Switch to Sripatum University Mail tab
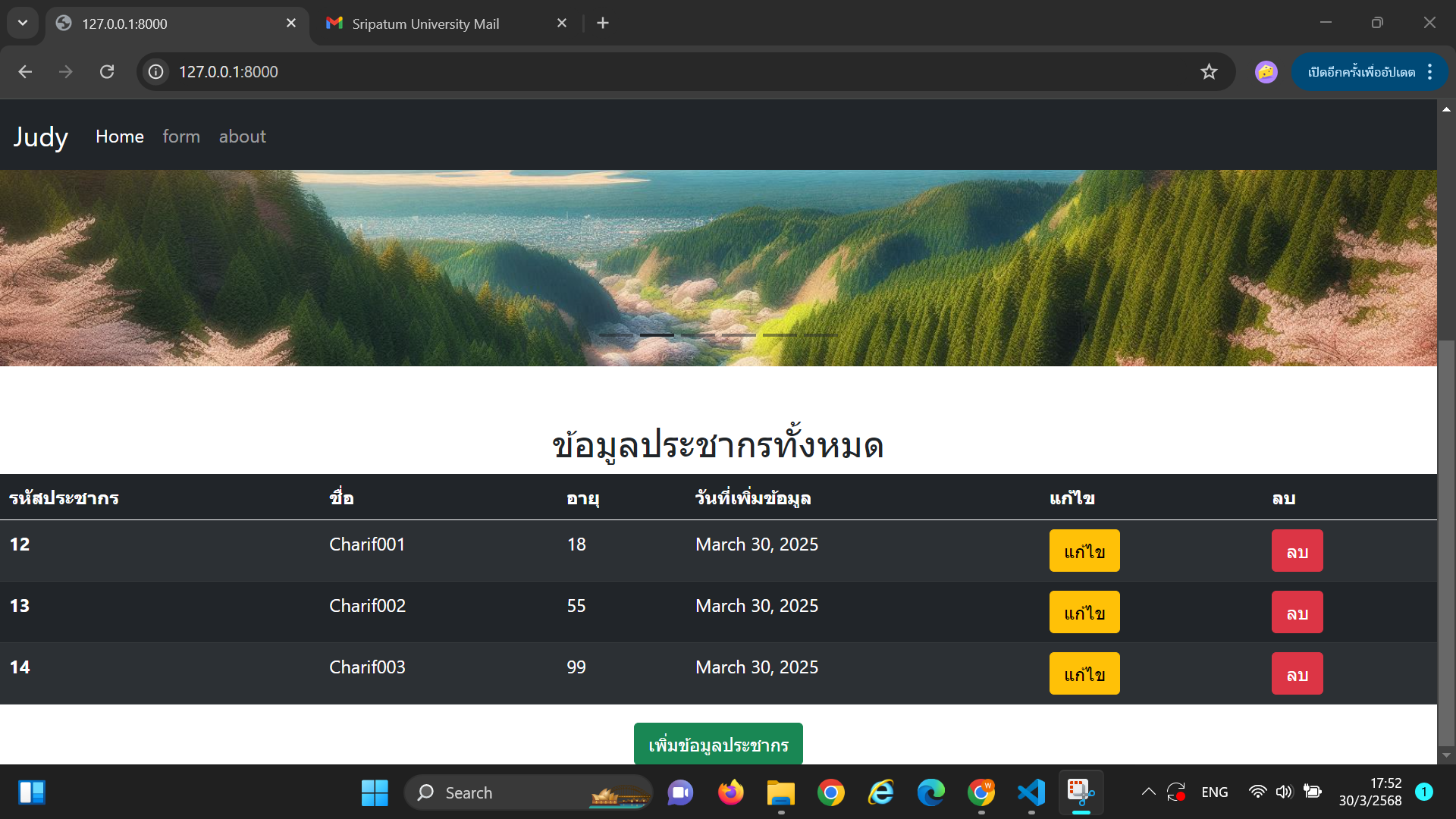The width and height of the screenshot is (1456, 819). pyautogui.click(x=425, y=24)
